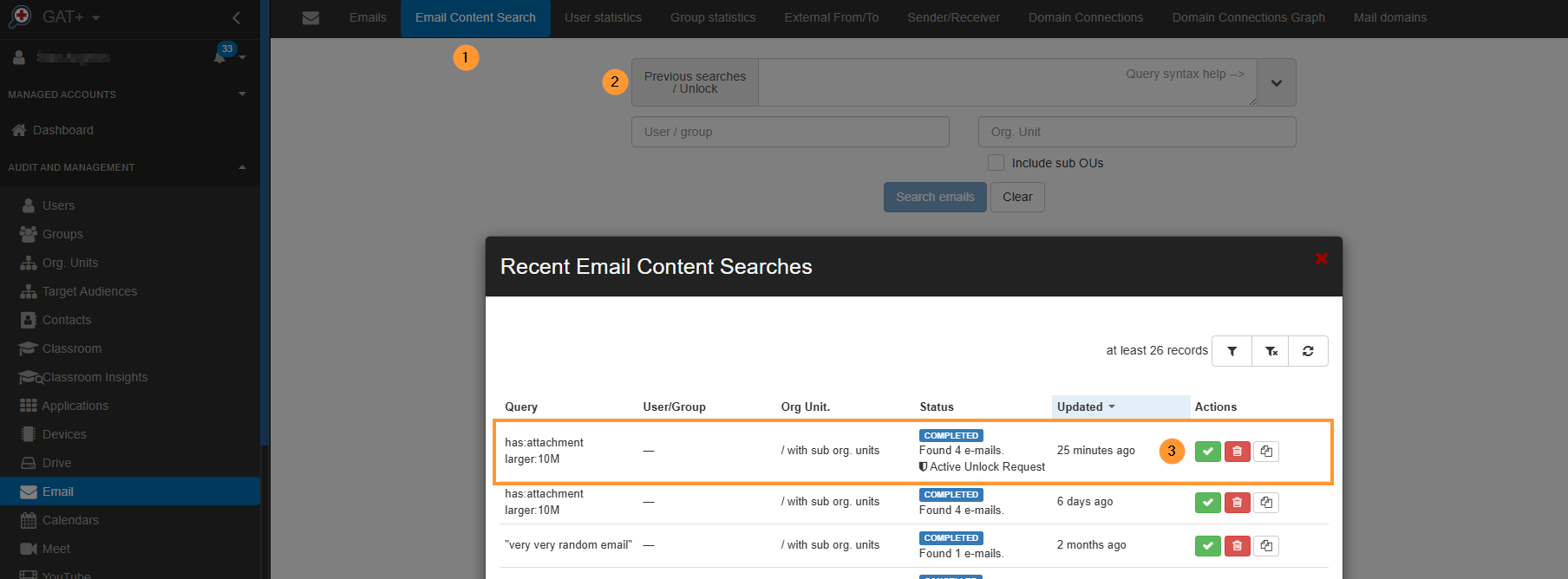Expand the GAT+ product dropdown

coord(95,17)
